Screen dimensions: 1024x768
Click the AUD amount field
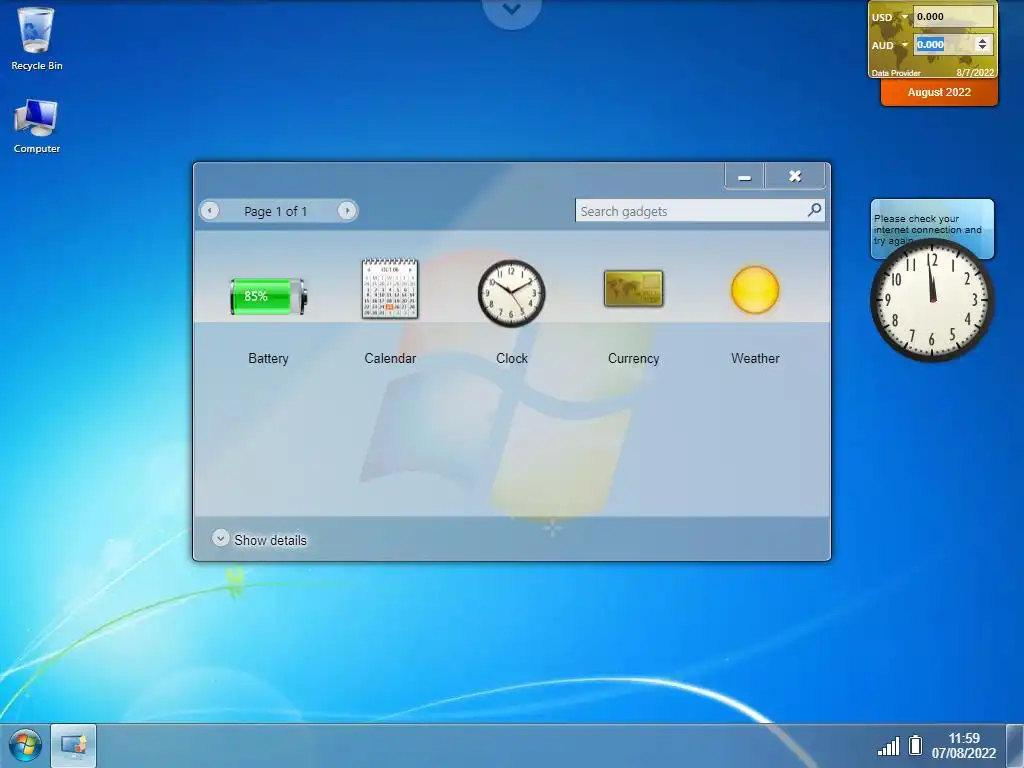pos(944,44)
